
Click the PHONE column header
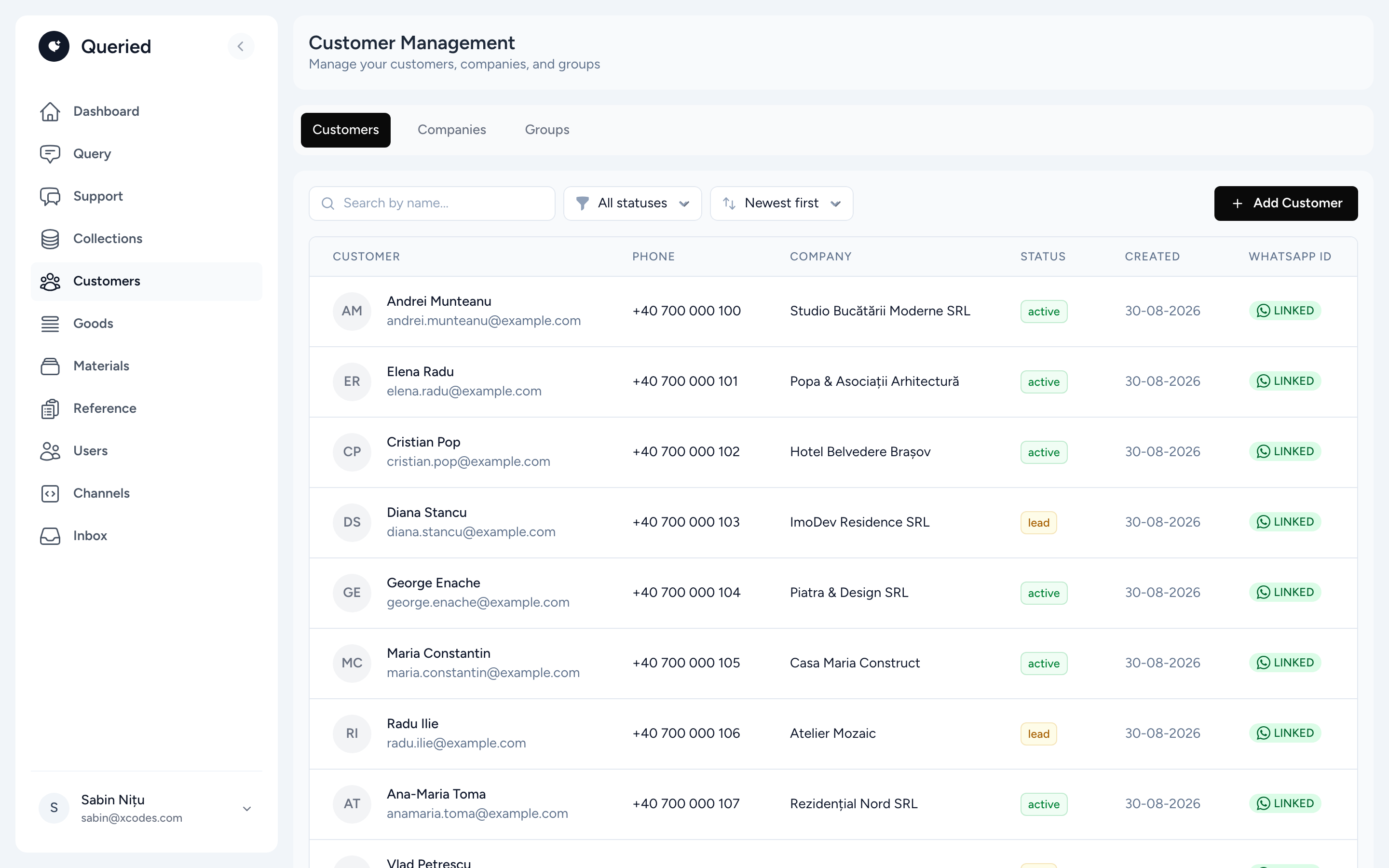pyautogui.click(x=653, y=257)
